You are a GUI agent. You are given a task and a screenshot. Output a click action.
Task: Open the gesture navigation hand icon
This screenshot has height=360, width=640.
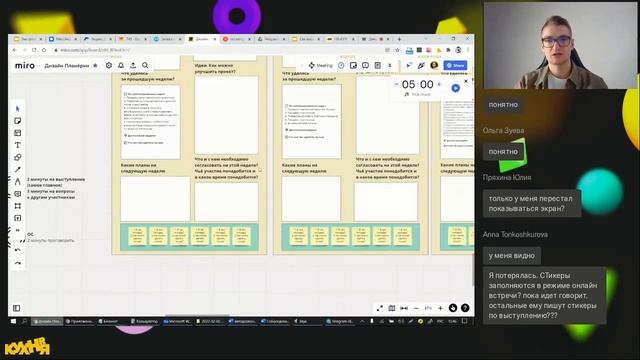pyautogui.click(x=453, y=308)
